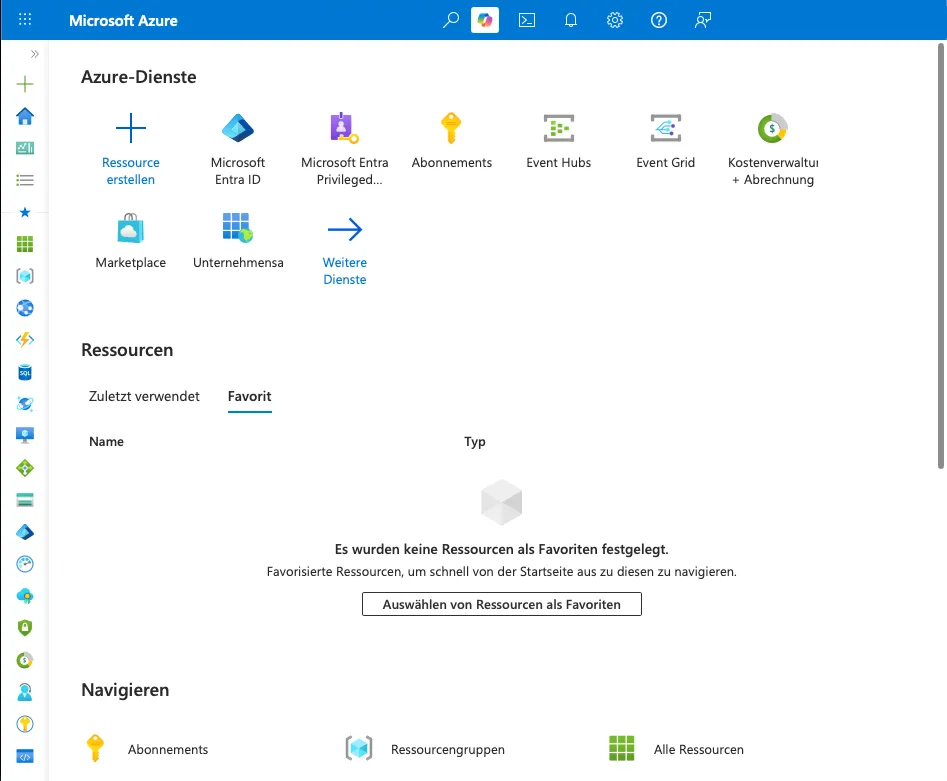Click the Favorites star in the sidebar
The image size is (947, 781).
[x=25, y=212]
